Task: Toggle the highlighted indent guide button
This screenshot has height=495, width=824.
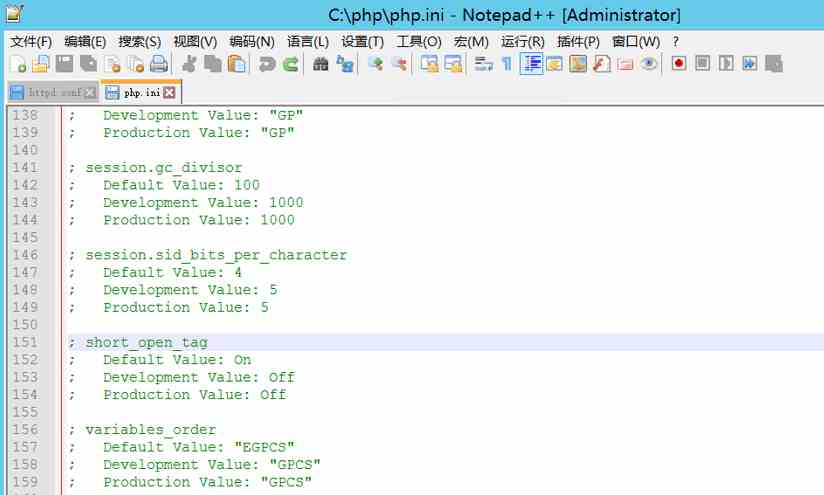Action: point(531,64)
